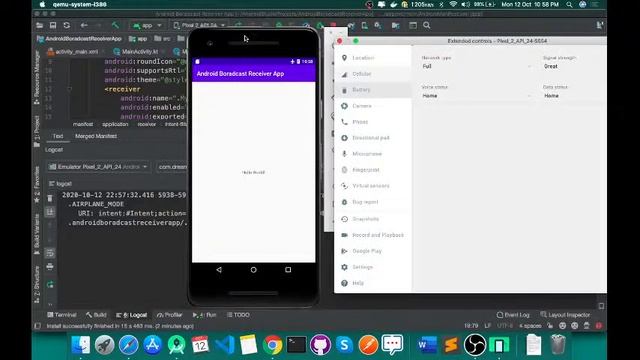Click the Back navigation arrow in toolbar

[84, 25]
